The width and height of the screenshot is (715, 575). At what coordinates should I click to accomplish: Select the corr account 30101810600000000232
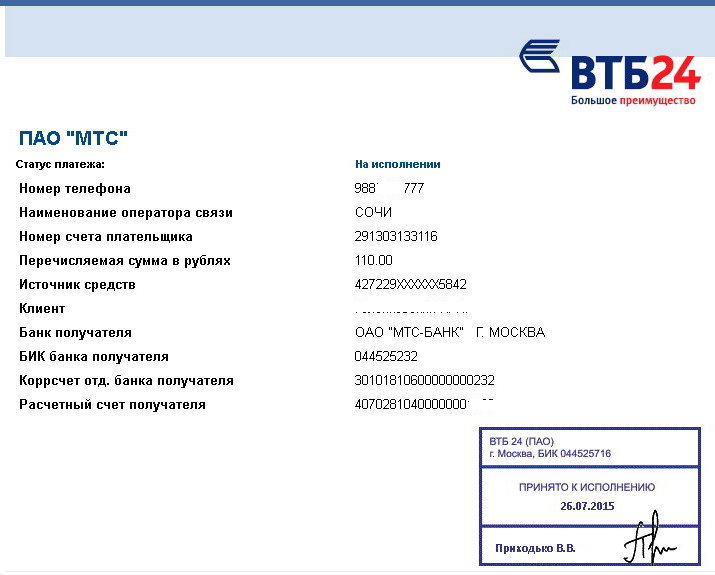pos(425,380)
